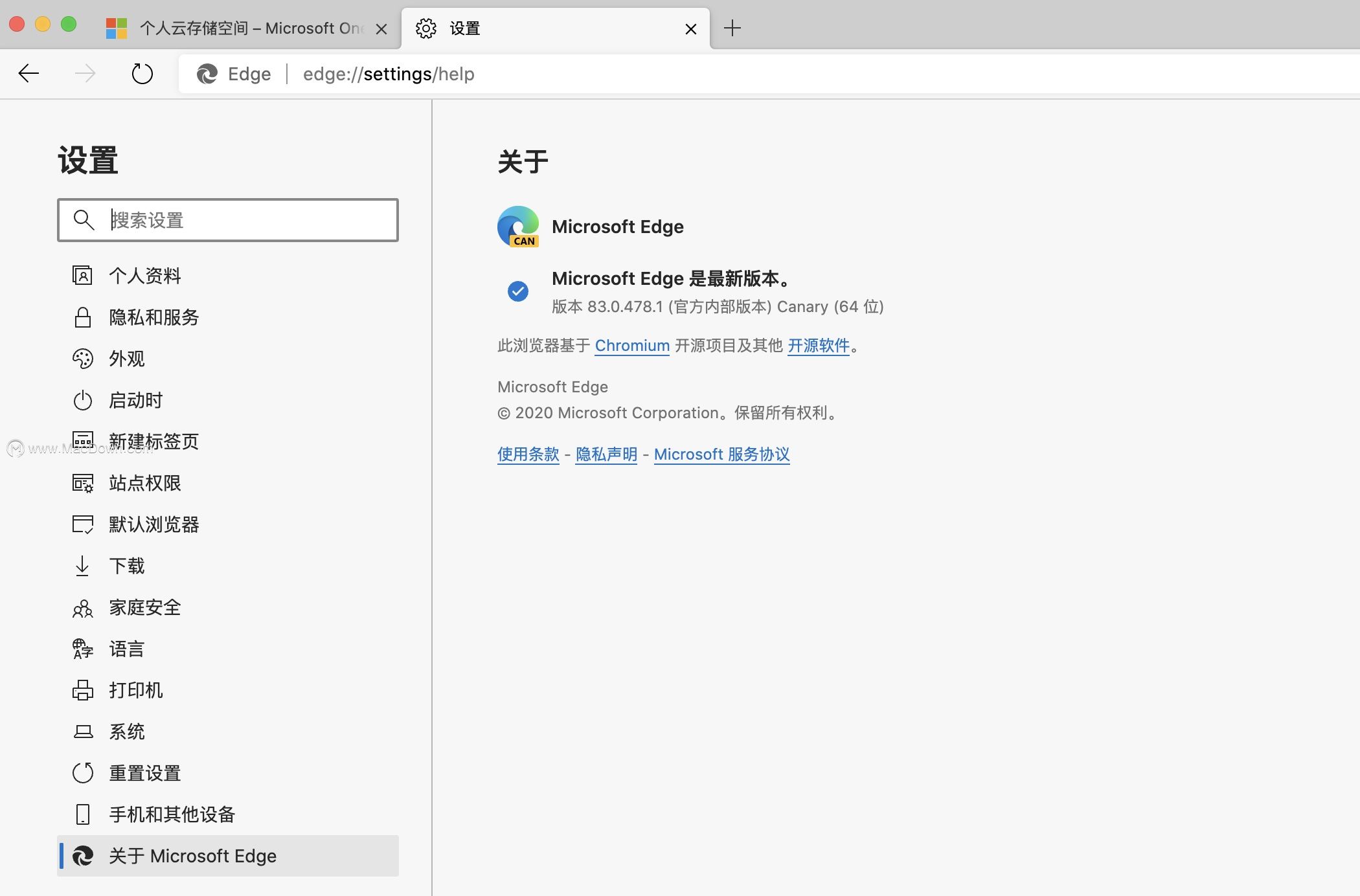Open 重置设置 section
Image resolution: width=1360 pixels, height=896 pixels.
pyautogui.click(x=228, y=773)
